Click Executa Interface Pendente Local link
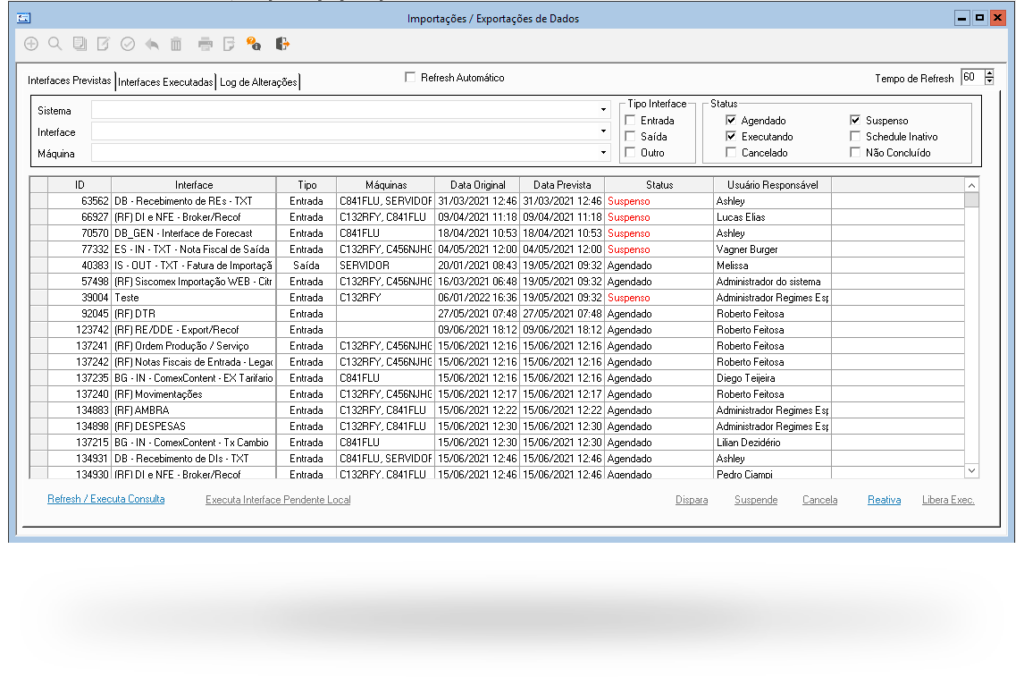This screenshot has height=684, width=1024. tap(278, 500)
